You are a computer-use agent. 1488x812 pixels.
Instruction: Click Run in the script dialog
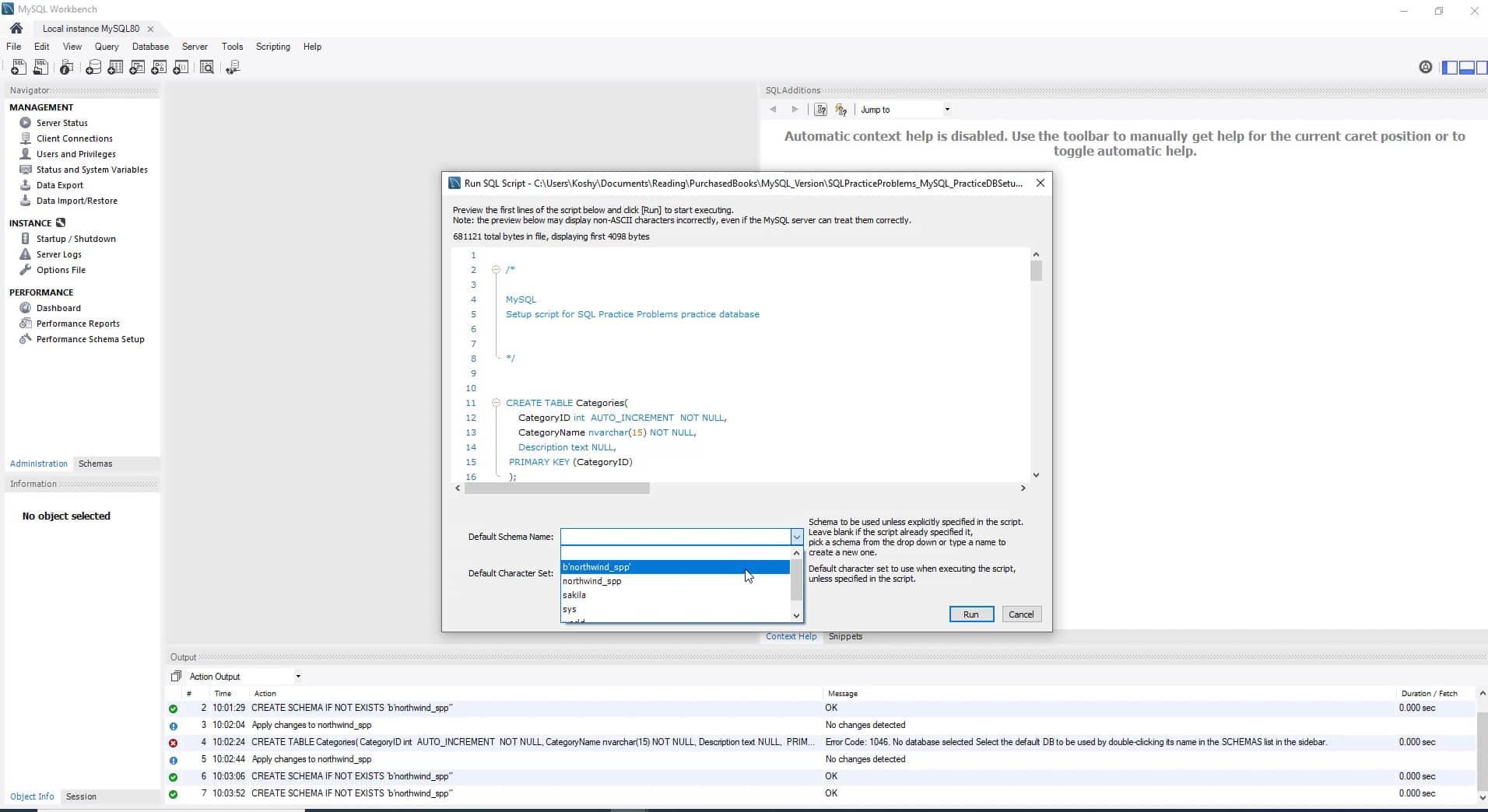(x=971, y=614)
